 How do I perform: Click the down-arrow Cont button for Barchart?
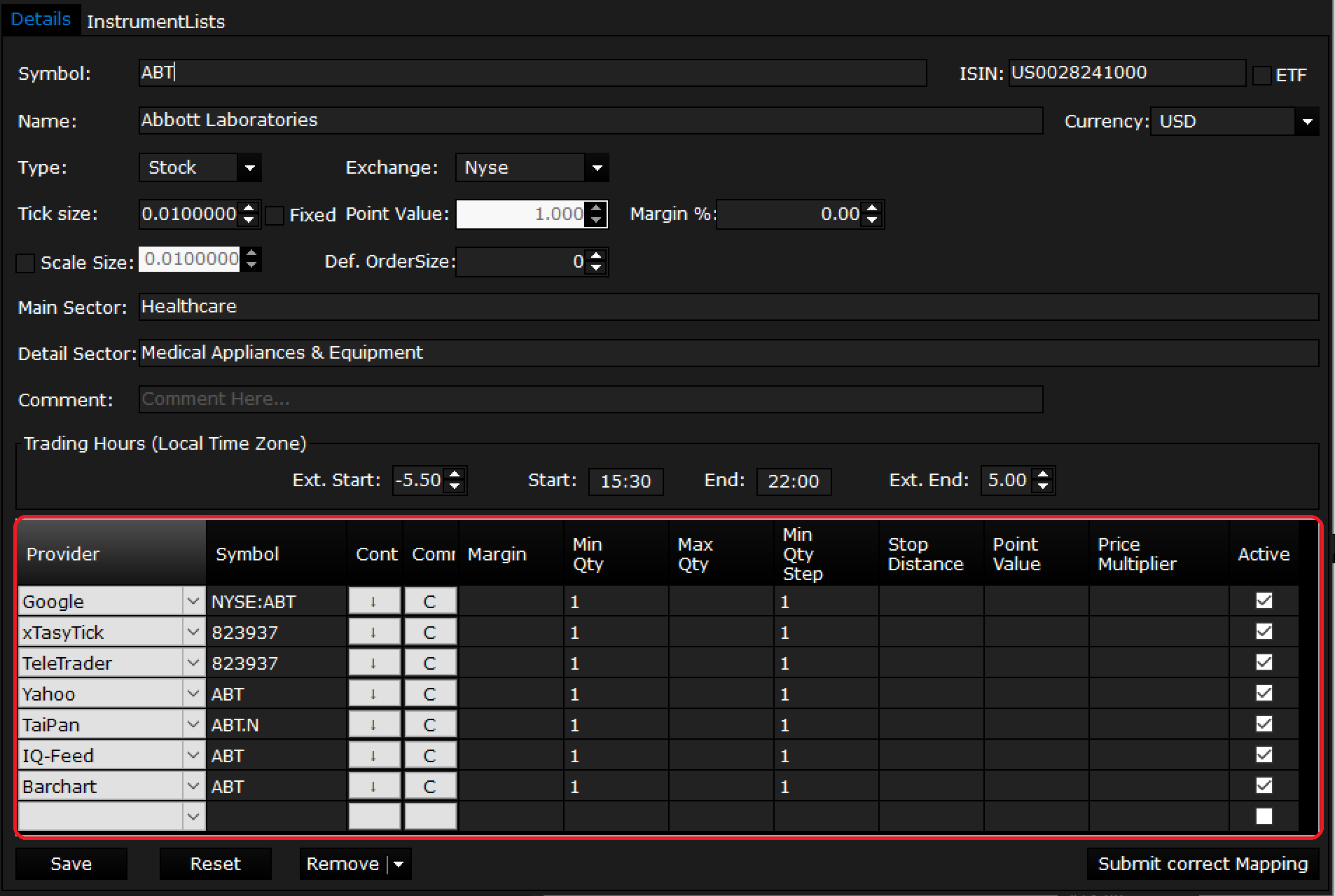pyautogui.click(x=374, y=786)
